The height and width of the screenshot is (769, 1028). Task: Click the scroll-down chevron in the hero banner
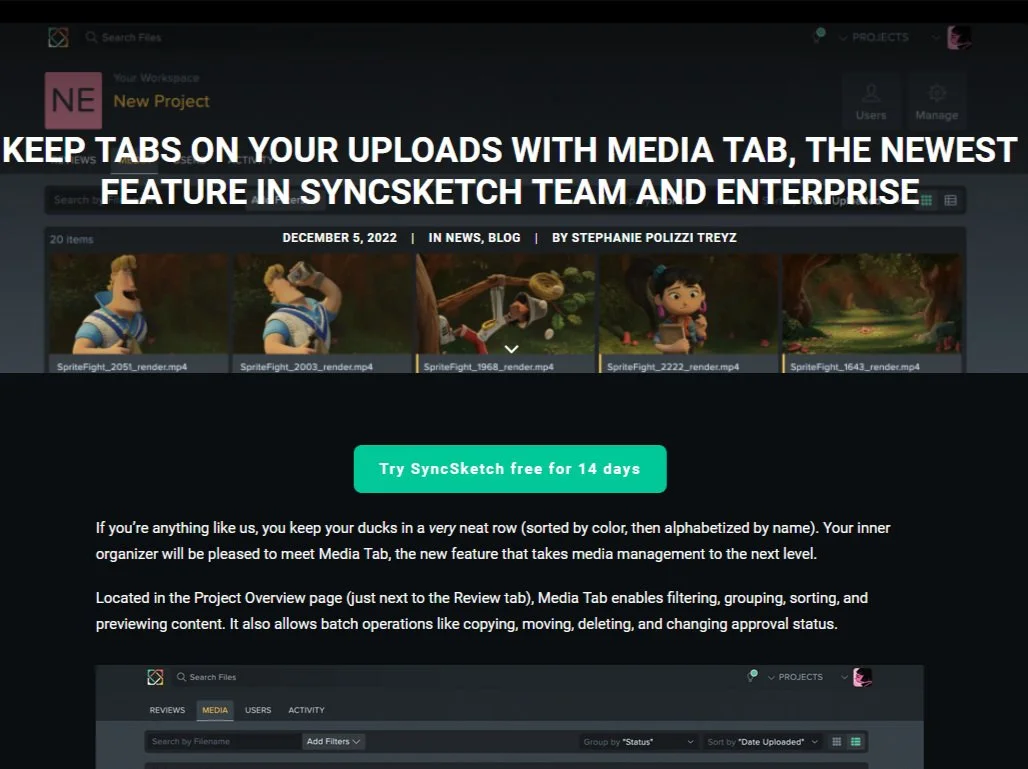[511, 349]
